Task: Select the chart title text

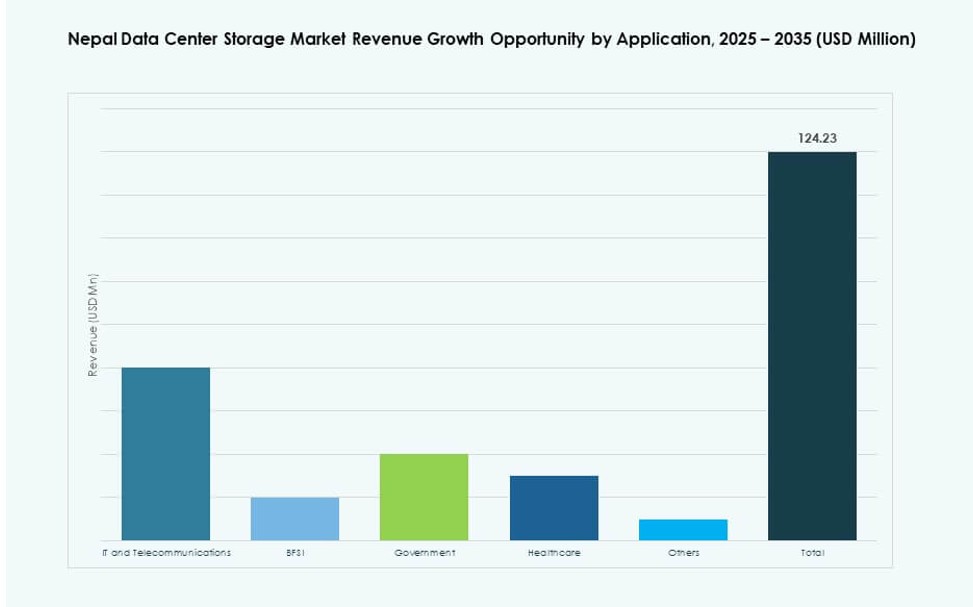Action: click(x=491, y=40)
